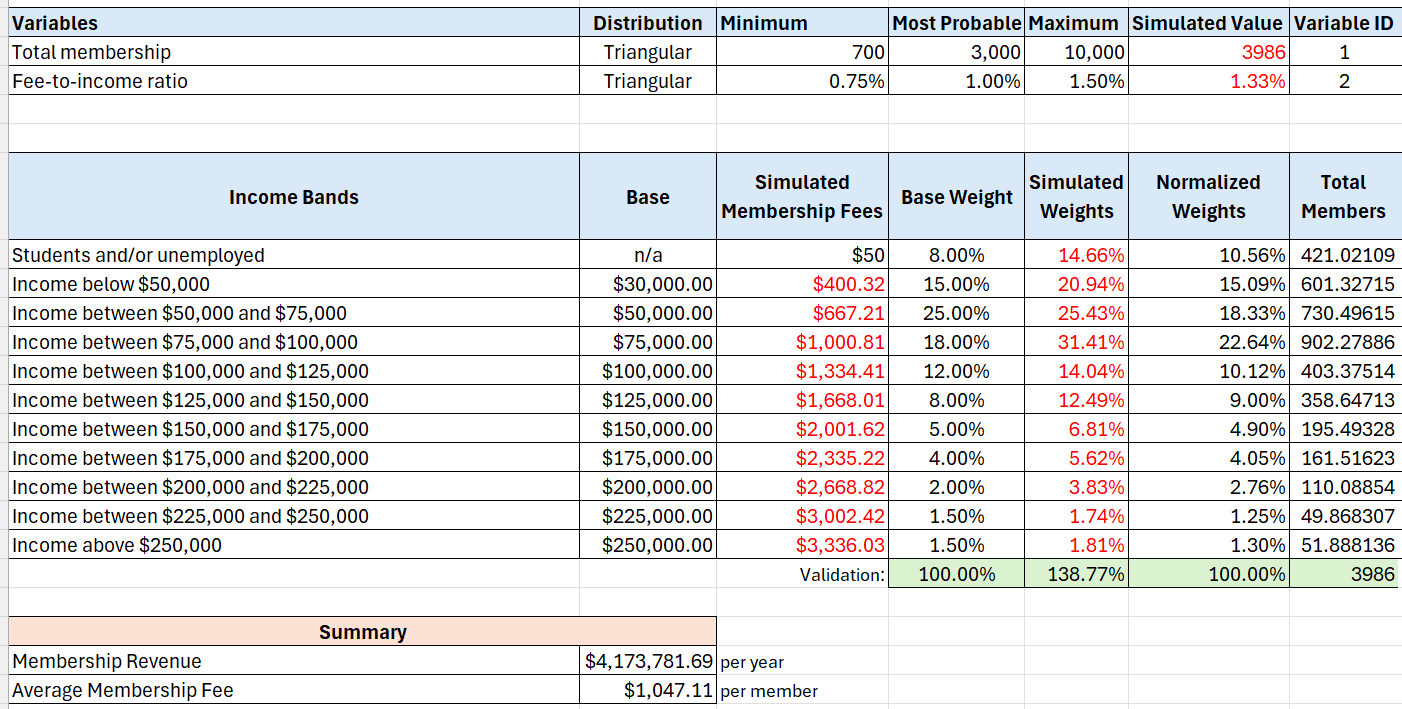Click the Income above $250,000 row label

point(117,545)
